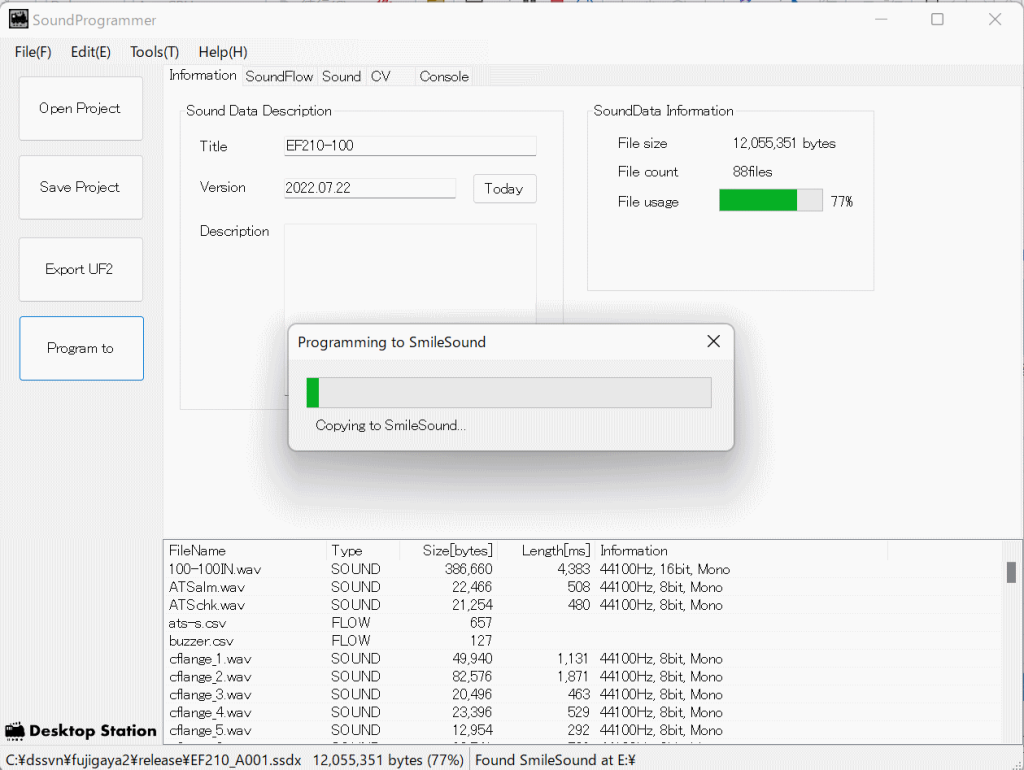Click the SoundProgrammer app icon in title bar
The height and width of the screenshot is (770, 1024).
point(18,20)
